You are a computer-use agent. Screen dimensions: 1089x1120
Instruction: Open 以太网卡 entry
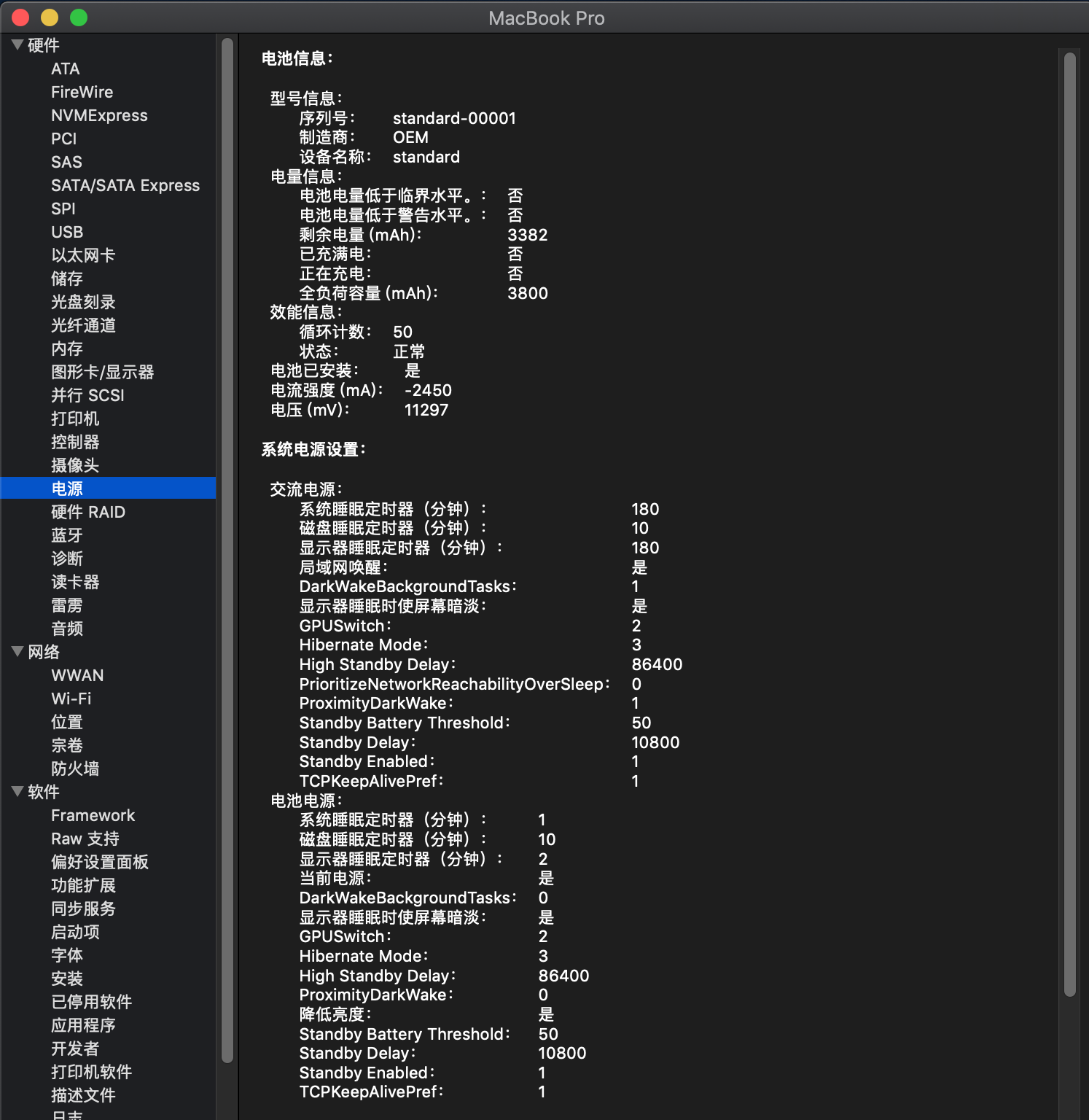83,255
